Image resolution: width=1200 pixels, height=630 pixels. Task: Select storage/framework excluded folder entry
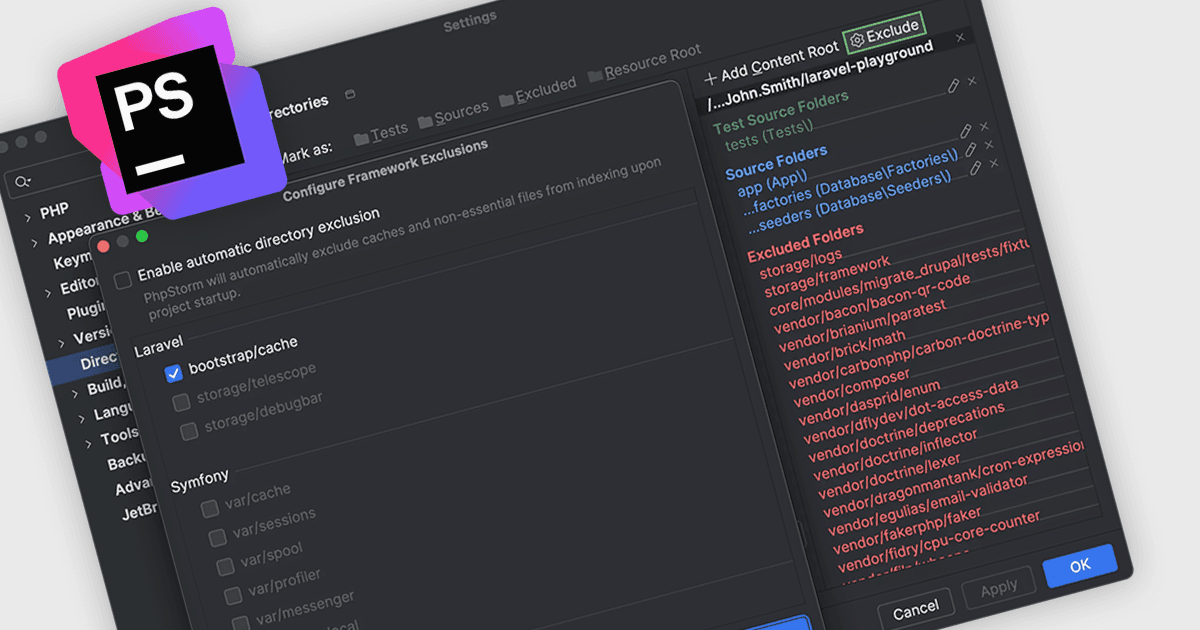tap(827, 277)
